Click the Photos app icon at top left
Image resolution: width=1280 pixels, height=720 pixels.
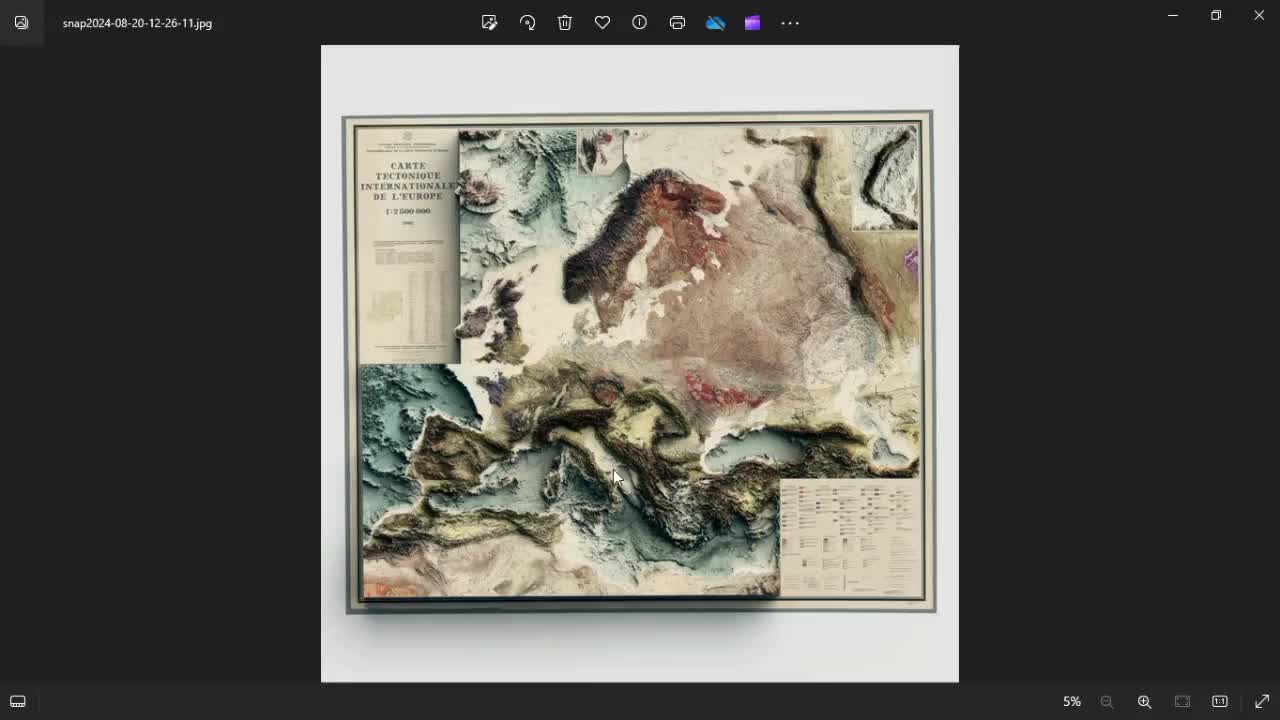tap(21, 22)
